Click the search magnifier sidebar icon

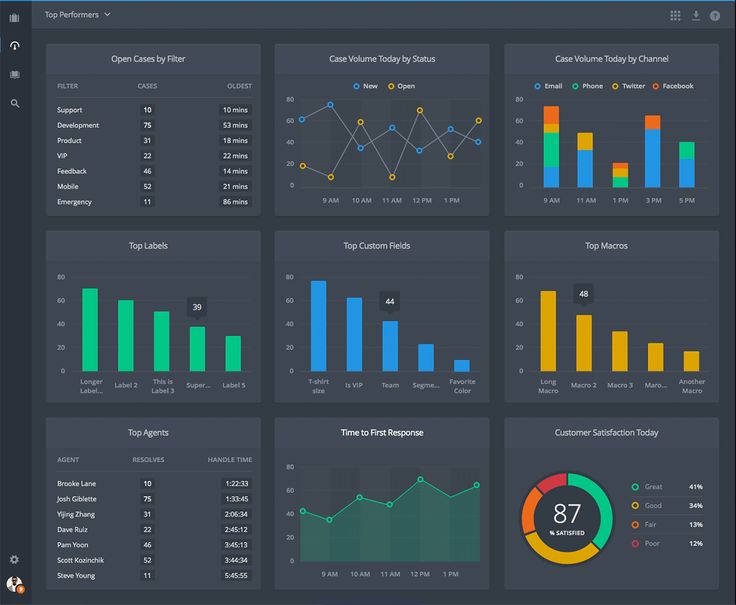pos(15,103)
